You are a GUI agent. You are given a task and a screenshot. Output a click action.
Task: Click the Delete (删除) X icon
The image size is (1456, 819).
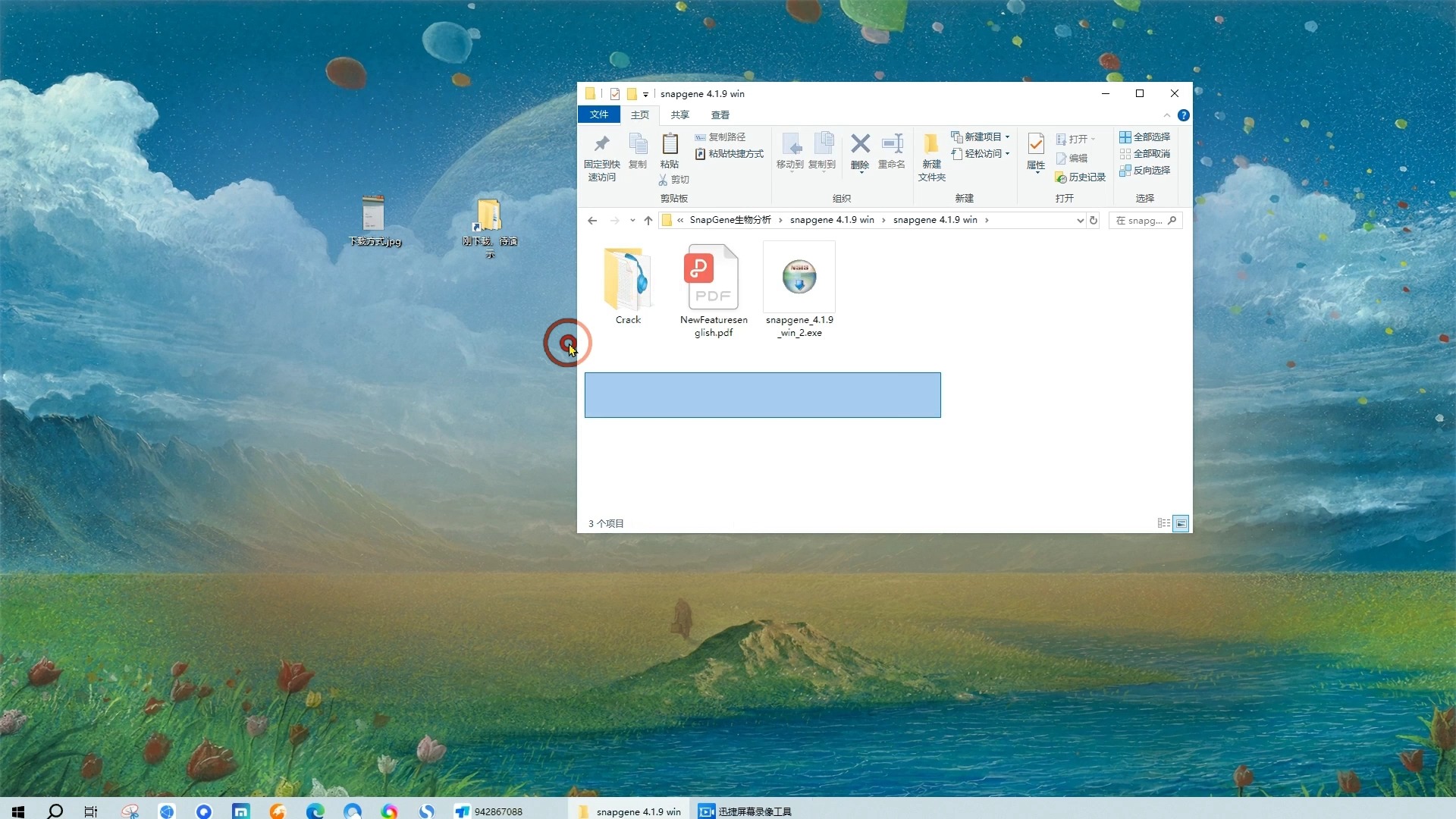click(x=860, y=143)
